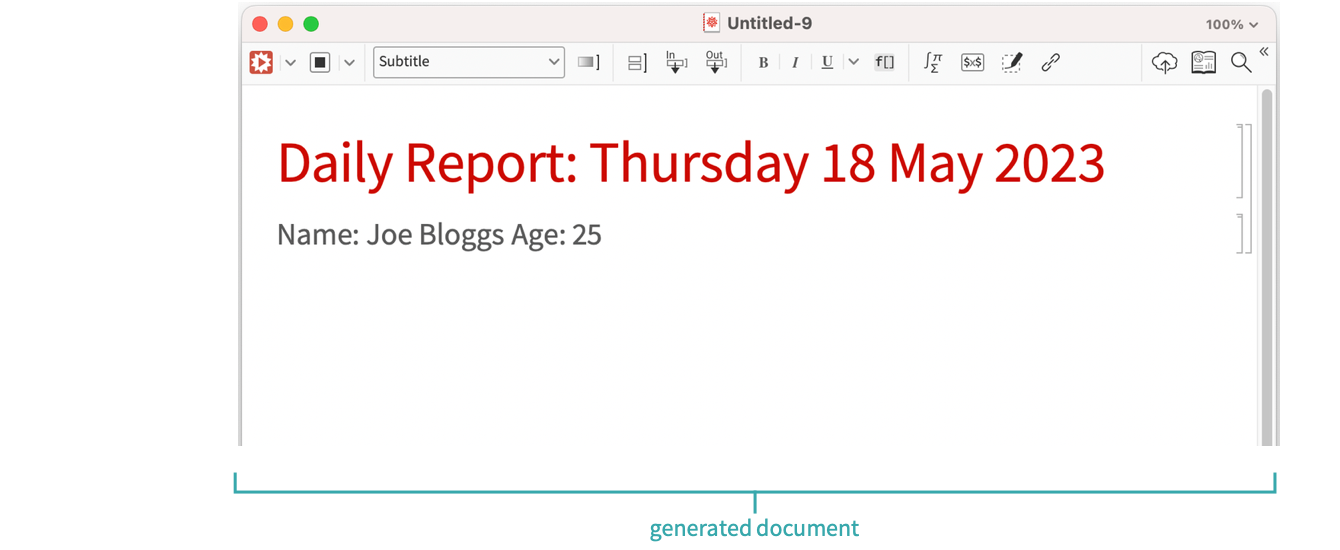Toggle underline formatting
Viewport: 1340px width, 550px height.
point(827,62)
